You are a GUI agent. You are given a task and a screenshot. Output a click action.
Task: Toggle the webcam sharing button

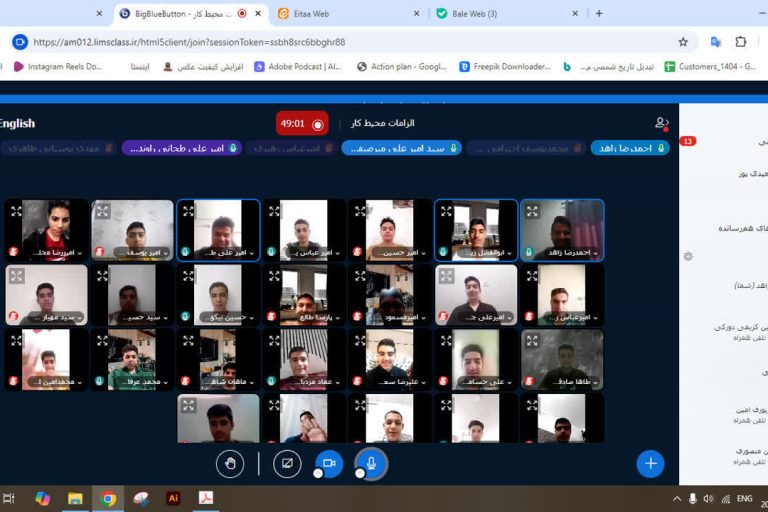(x=329, y=463)
